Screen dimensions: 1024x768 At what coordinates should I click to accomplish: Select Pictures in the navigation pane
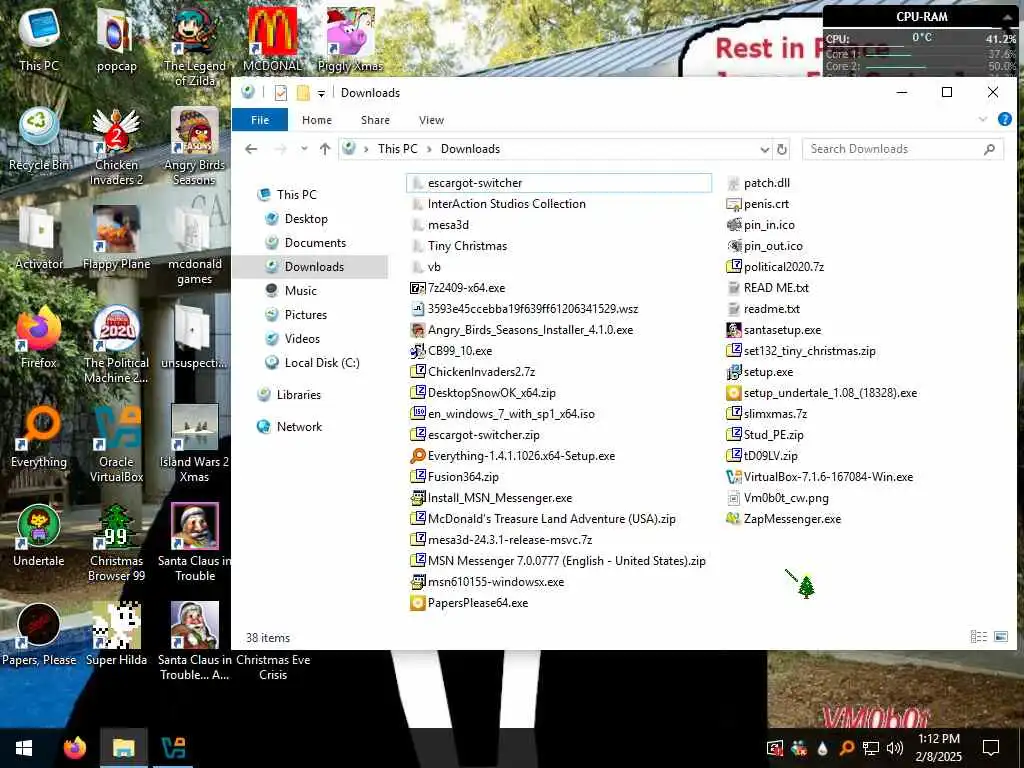coord(306,315)
